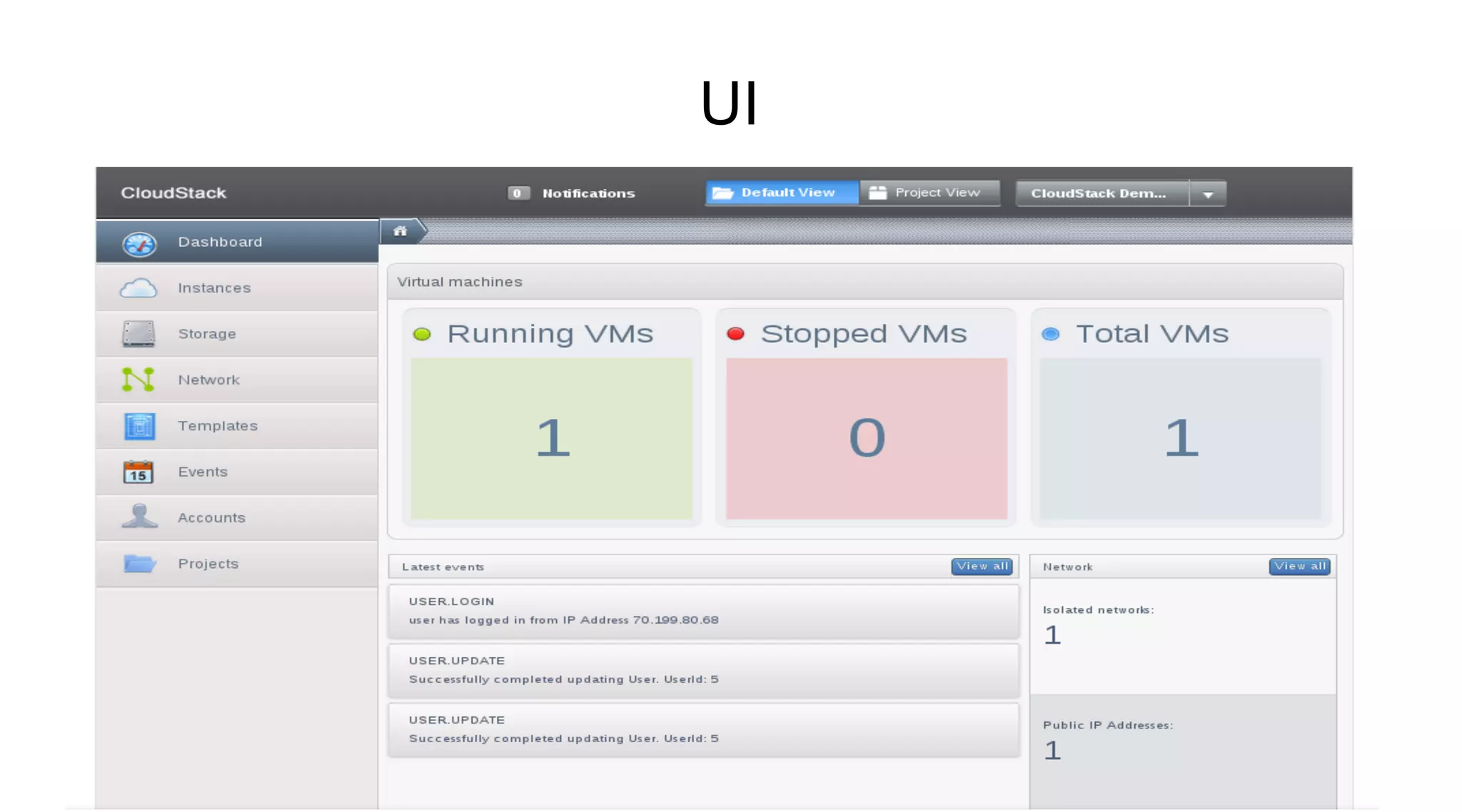Click the notifications count badge showing 0

[518, 193]
